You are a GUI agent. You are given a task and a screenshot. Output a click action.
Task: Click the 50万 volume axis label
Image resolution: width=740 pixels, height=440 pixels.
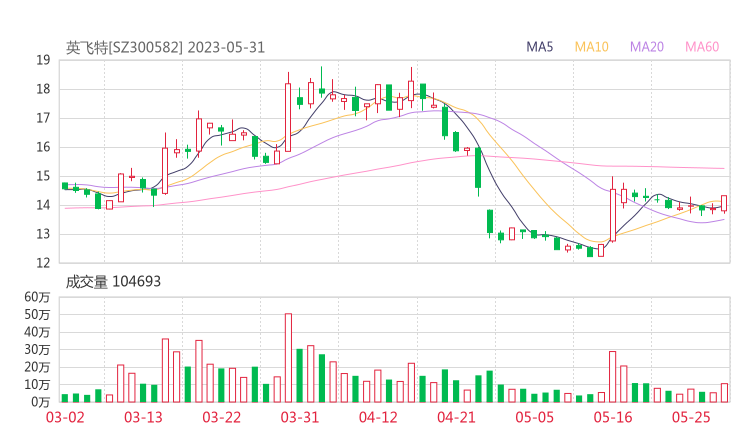37,314
